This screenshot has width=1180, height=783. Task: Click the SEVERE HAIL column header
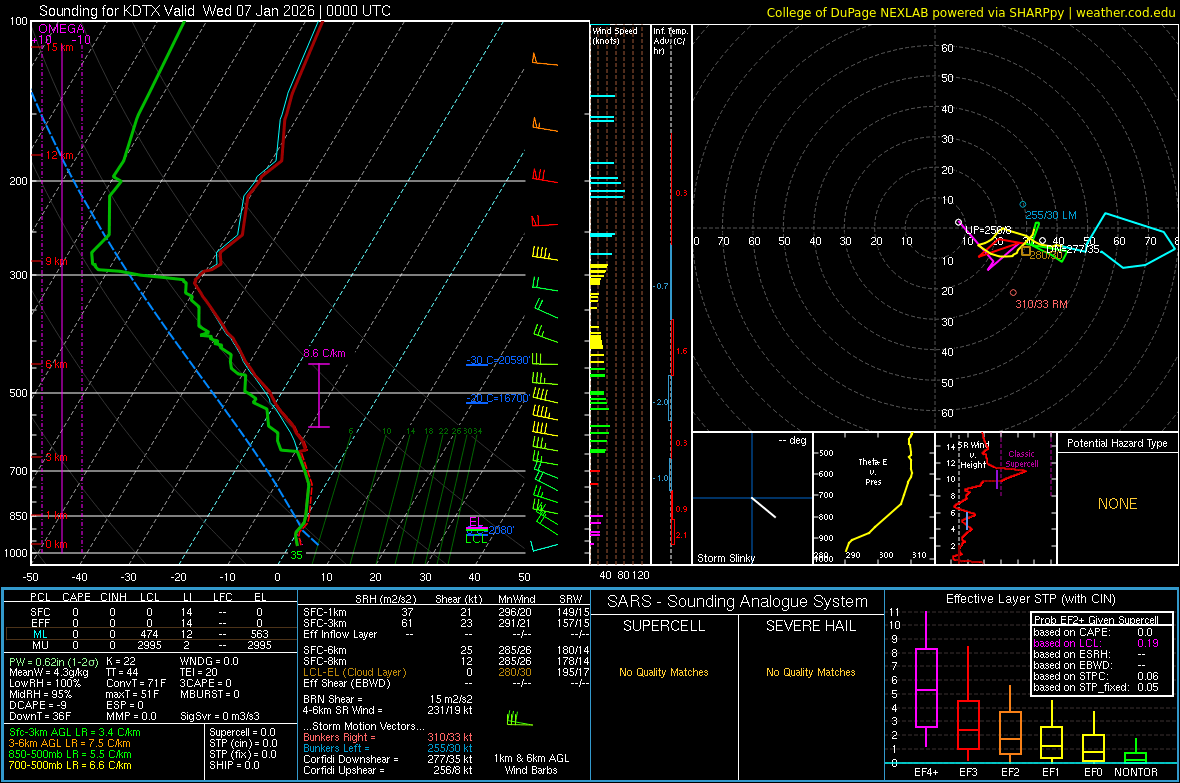[810, 626]
